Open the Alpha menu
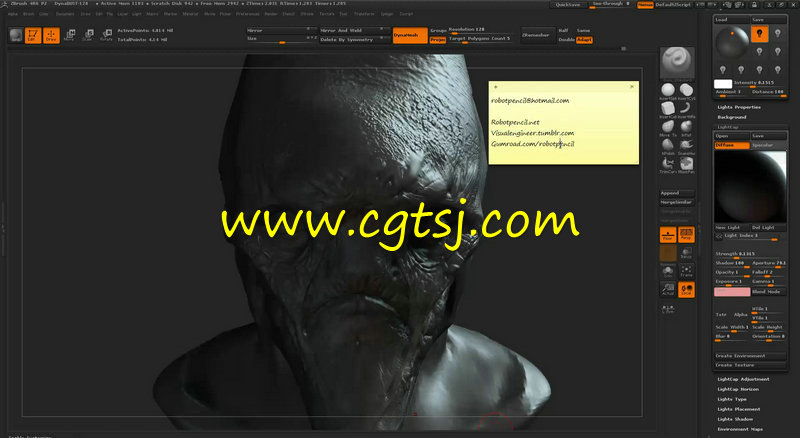The height and width of the screenshot is (438, 800). pos(13,14)
